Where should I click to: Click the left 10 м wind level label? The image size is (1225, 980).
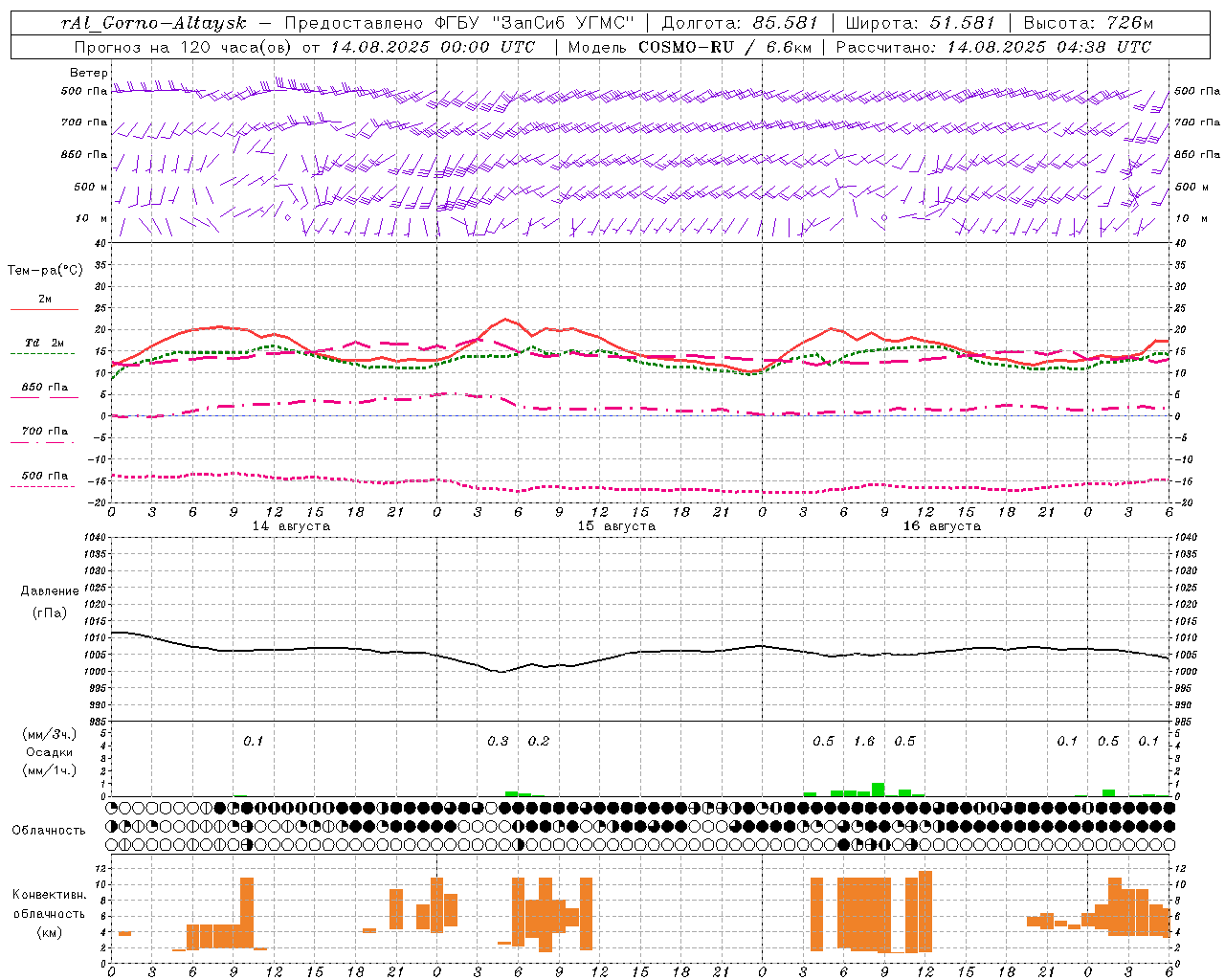click(91, 218)
